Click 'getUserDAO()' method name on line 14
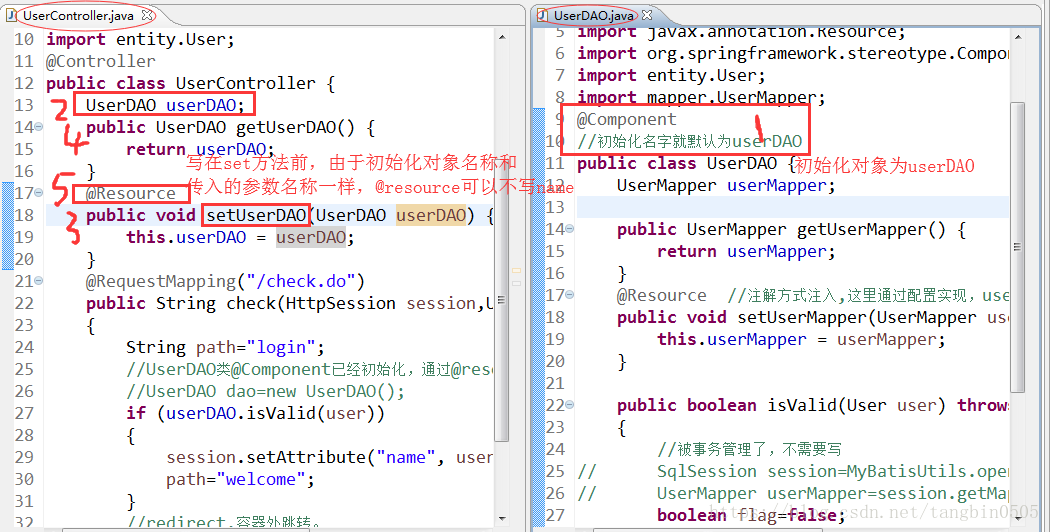This screenshot has width=1050, height=532. pos(300,127)
